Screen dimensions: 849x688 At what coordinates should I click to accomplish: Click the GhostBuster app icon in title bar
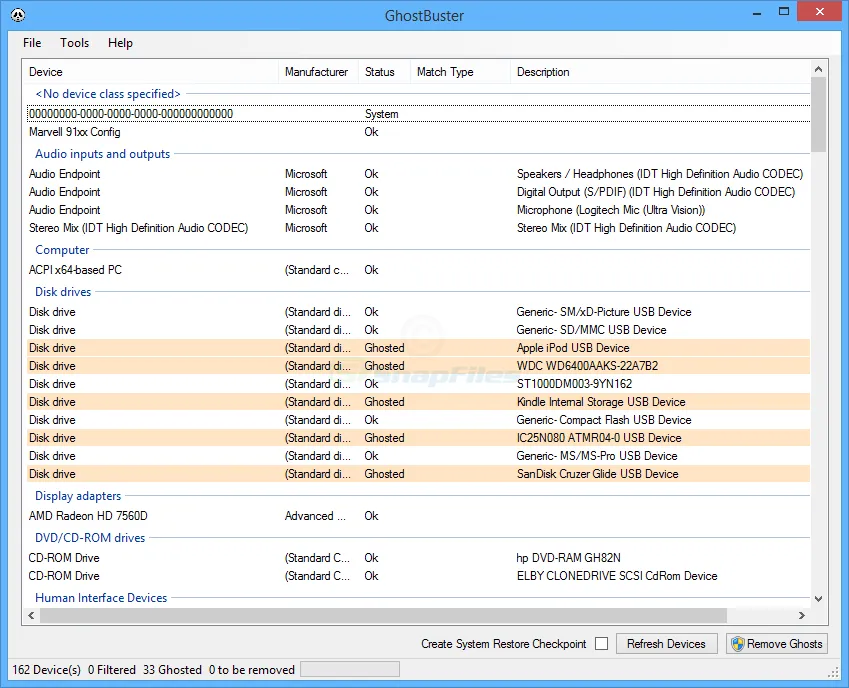click(18, 15)
